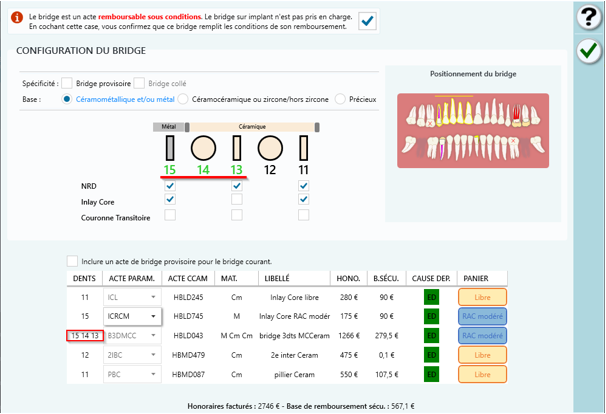606x414 pixels.
Task: Open the ICL acte param dropdown
Action: (x=132, y=297)
